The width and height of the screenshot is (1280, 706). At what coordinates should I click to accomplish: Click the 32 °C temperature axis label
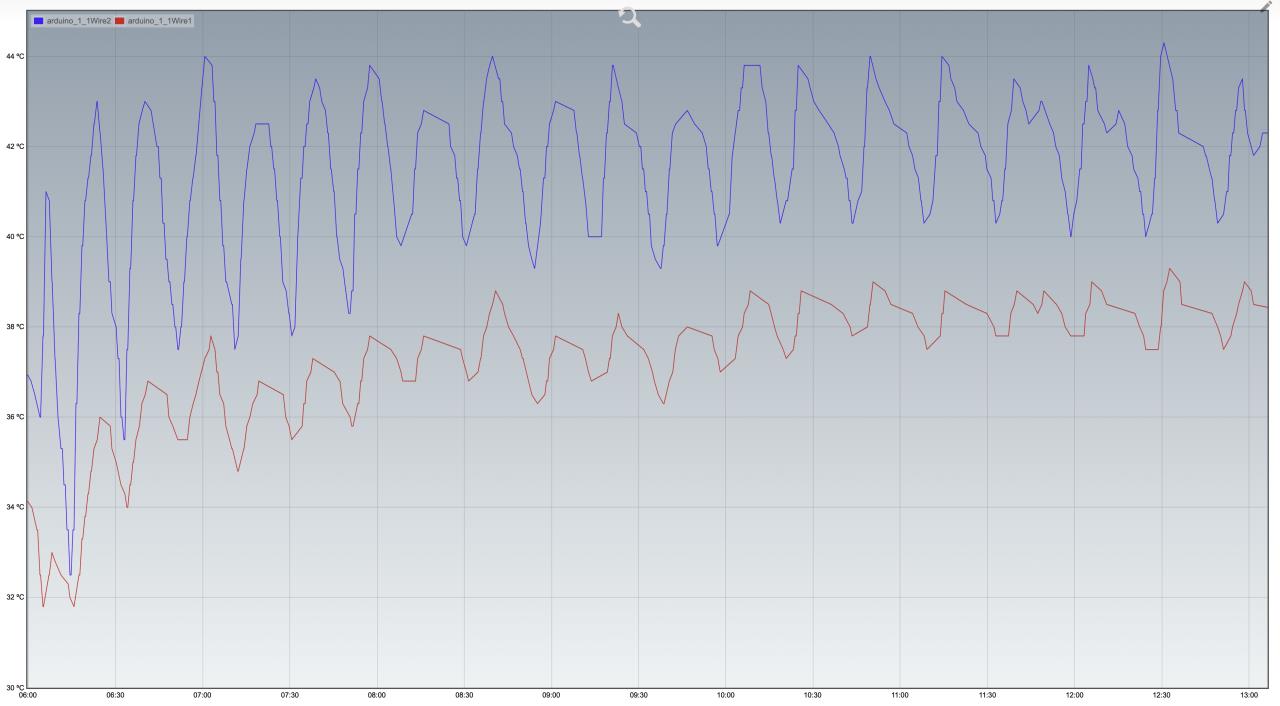pyautogui.click(x=13, y=597)
